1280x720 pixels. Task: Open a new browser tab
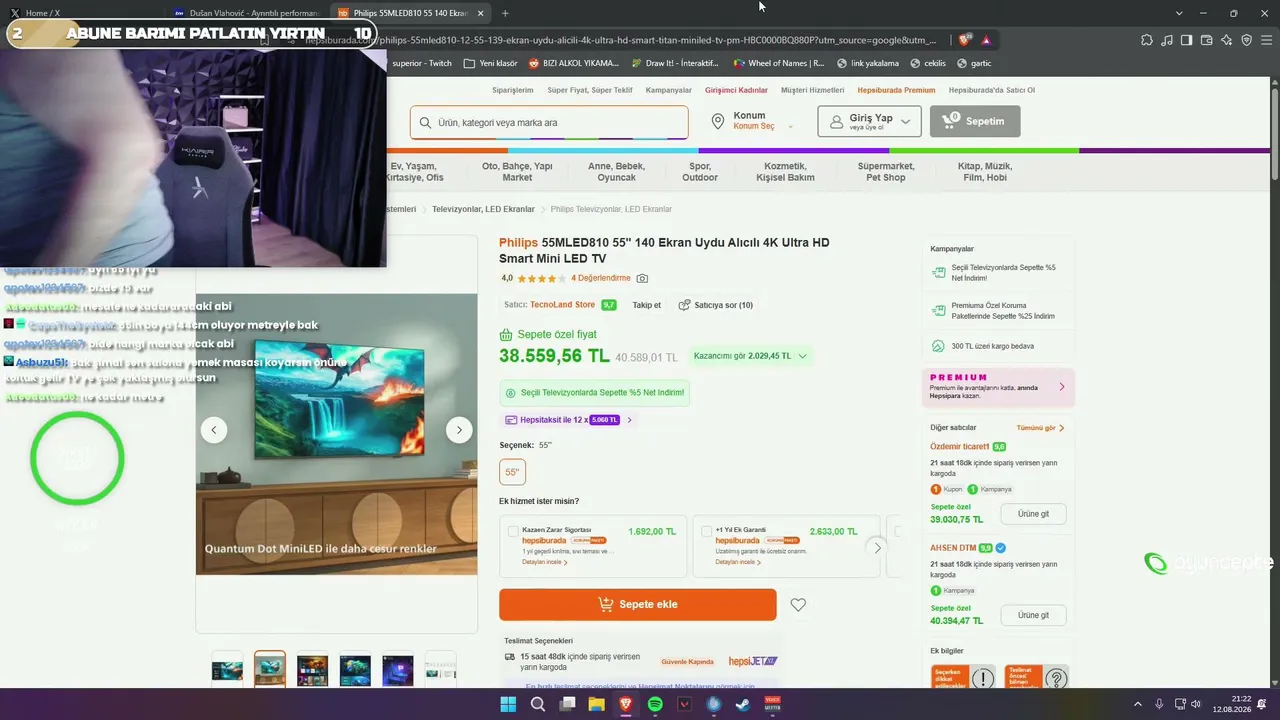coord(505,13)
